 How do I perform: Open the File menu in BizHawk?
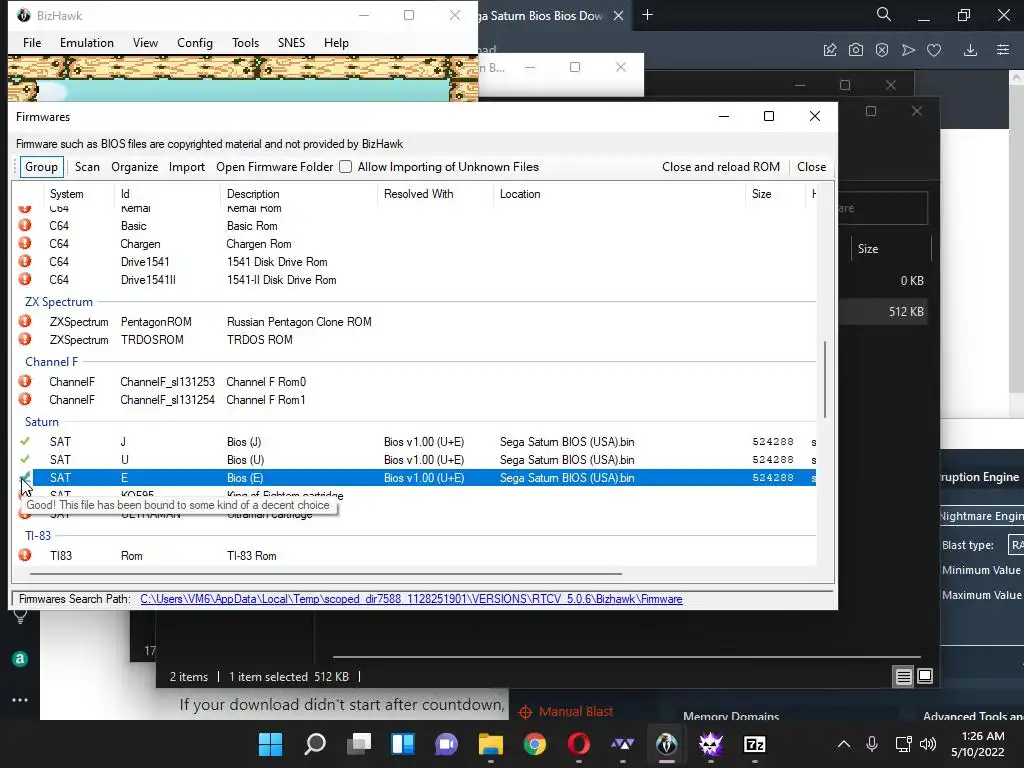point(31,42)
